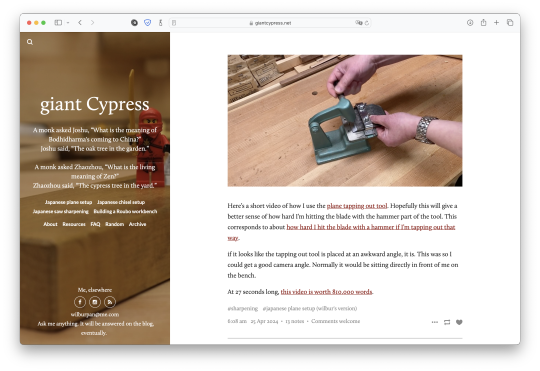Open the sidebar dropdown chevron in toolbar
The width and height of the screenshot is (540, 371).
68,23
